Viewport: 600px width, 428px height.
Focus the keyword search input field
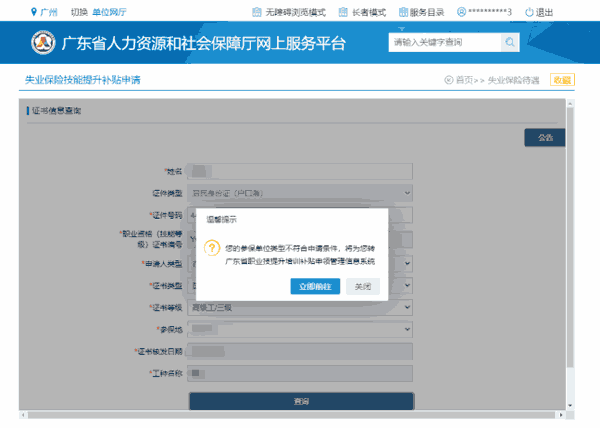pyautogui.click(x=445, y=42)
